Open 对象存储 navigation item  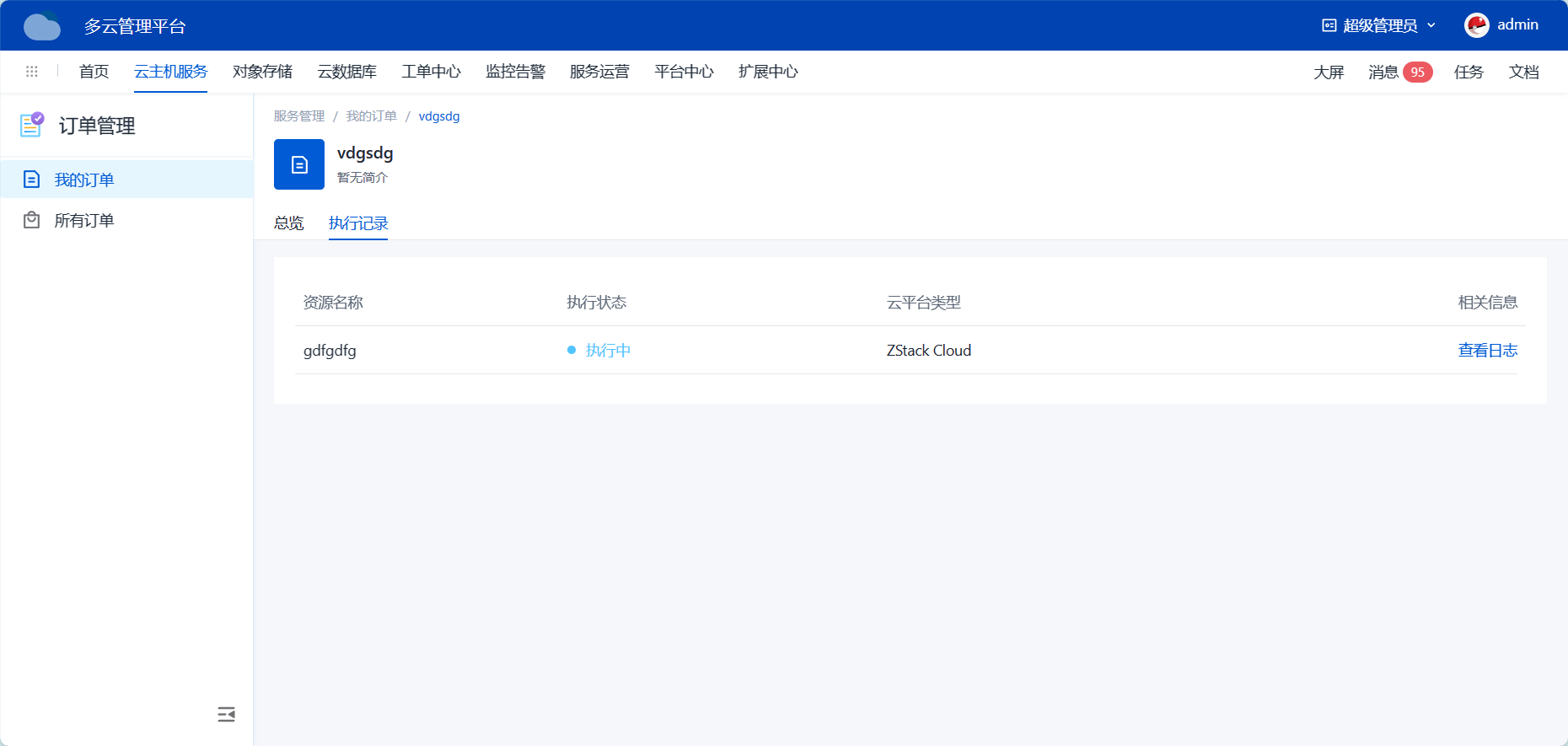(262, 72)
